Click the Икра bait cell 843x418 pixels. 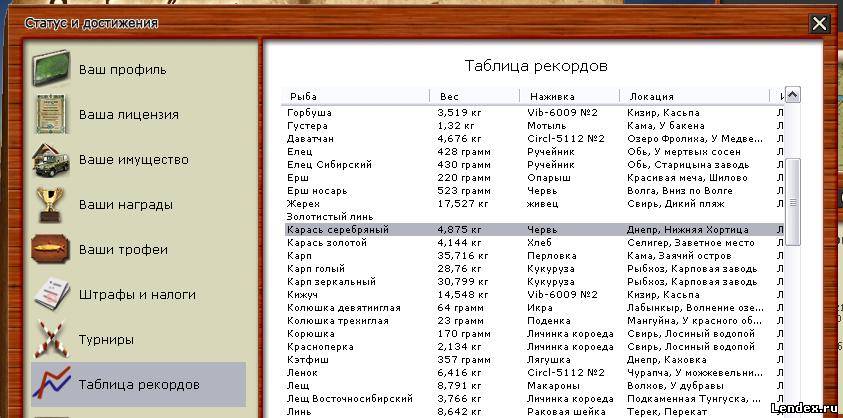point(540,308)
